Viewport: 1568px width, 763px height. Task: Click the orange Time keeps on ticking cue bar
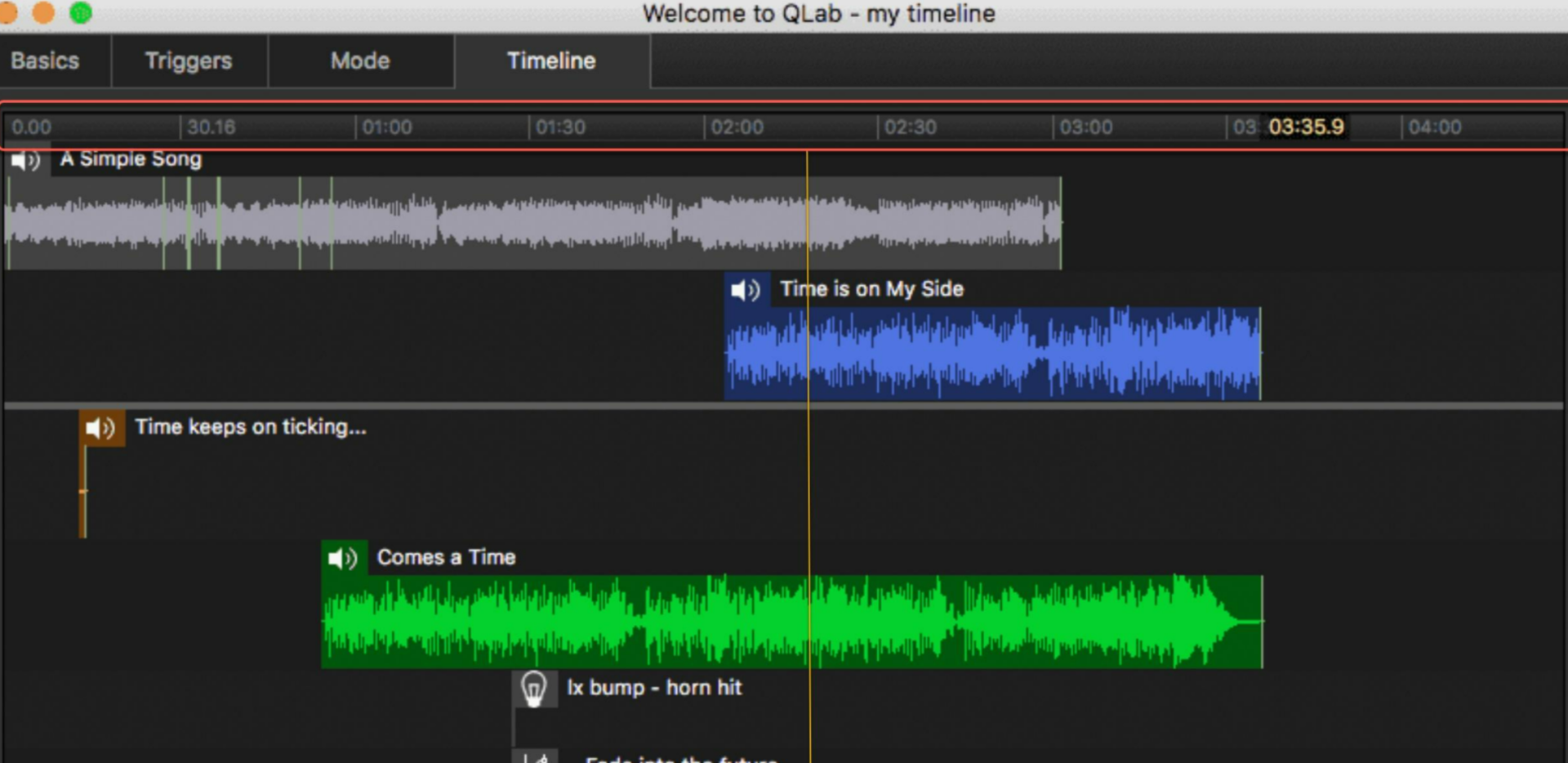[x=82, y=491]
